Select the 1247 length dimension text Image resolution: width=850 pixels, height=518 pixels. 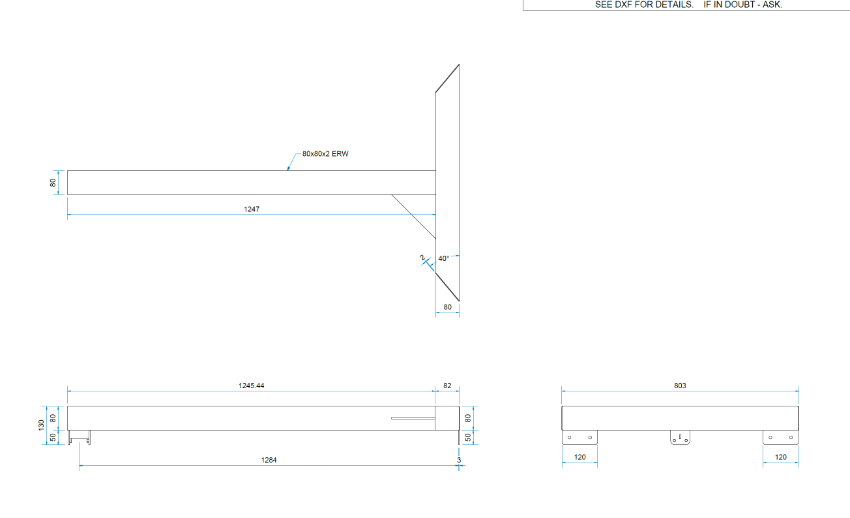tap(252, 210)
